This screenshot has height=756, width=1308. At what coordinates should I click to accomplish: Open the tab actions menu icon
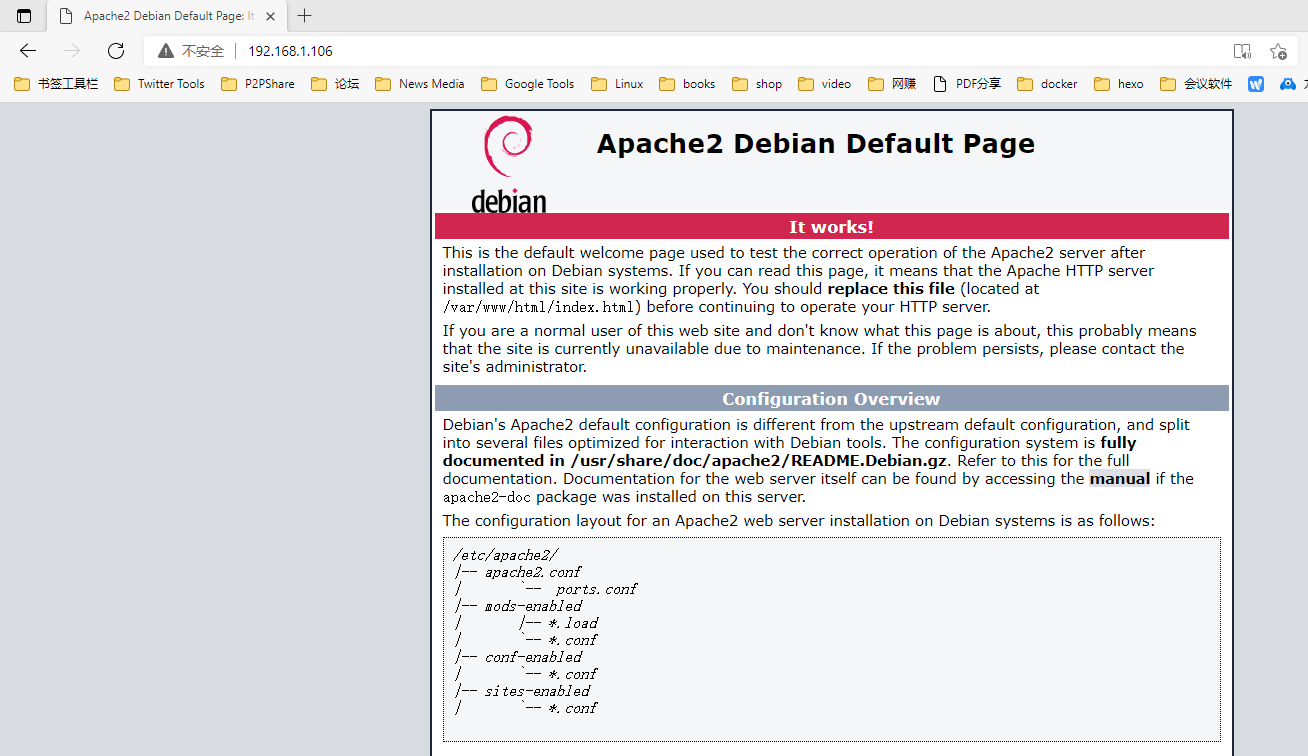24,16
